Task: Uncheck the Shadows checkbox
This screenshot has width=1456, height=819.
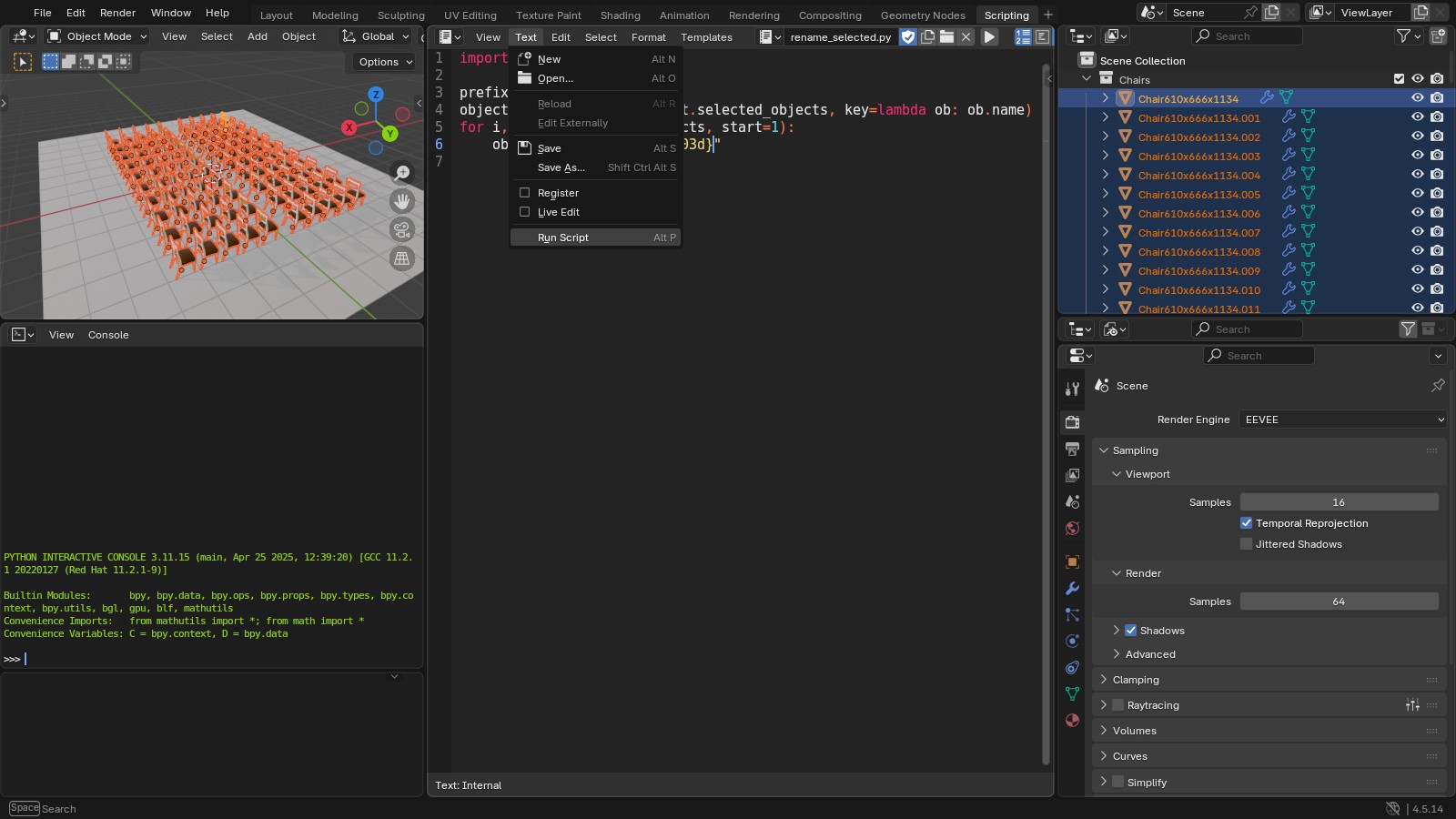Action: pyautogui.click(x=1130, y=631)
